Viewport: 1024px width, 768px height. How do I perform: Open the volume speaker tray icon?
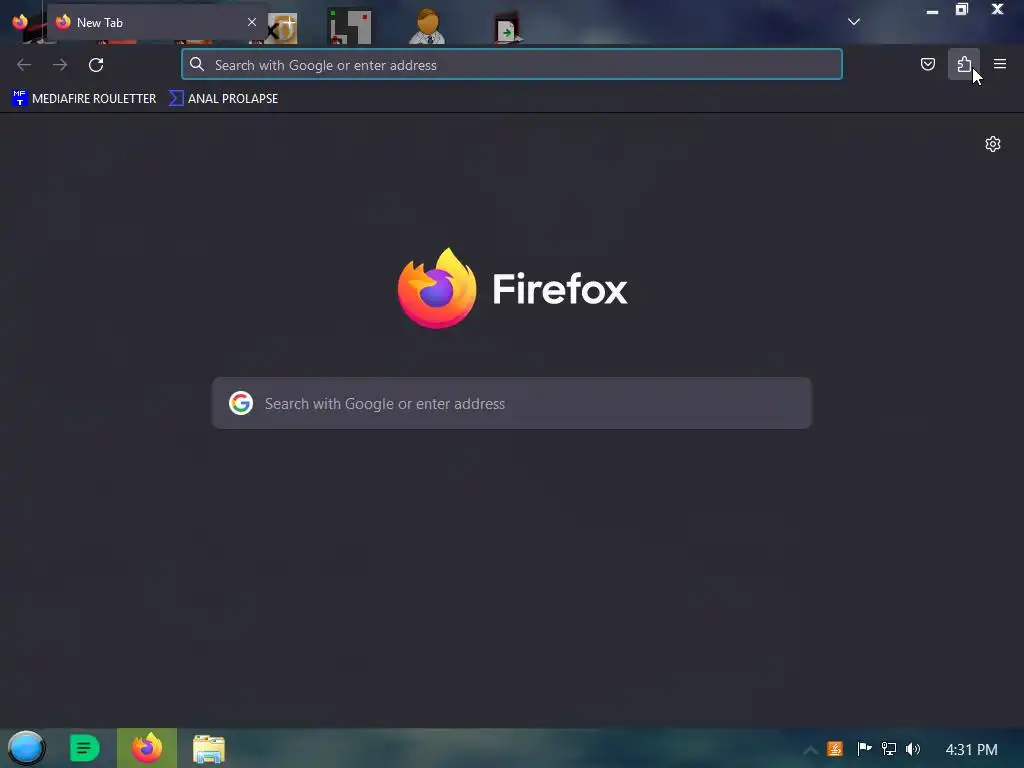(913, 748)
